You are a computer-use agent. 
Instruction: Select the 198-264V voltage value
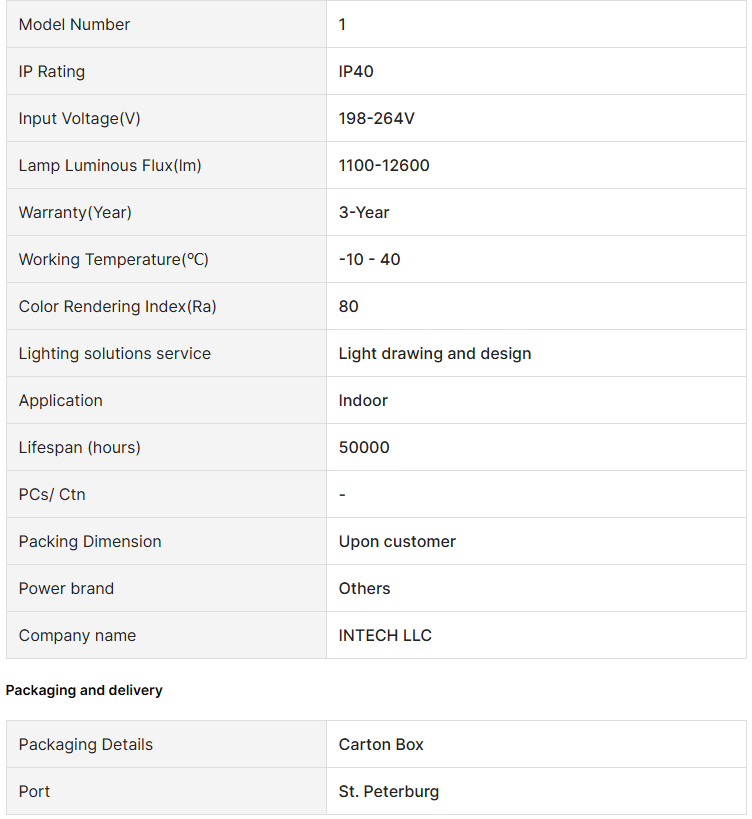[376, 118]
